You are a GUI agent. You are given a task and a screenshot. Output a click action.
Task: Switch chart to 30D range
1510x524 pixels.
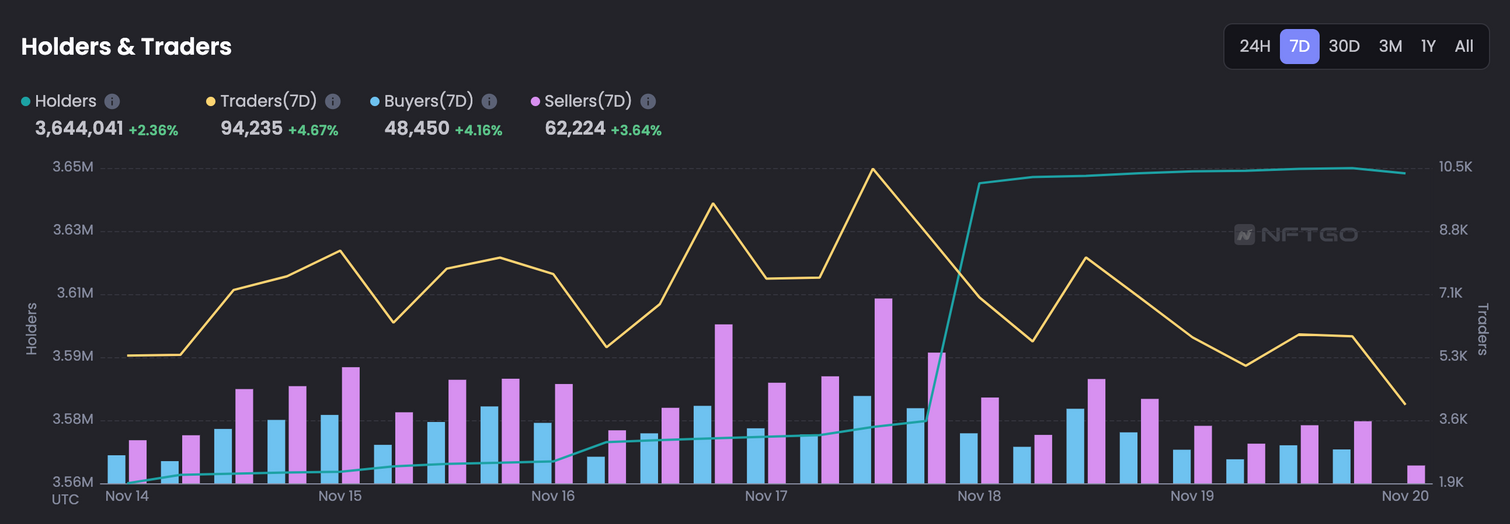[x=1344, y=46]
